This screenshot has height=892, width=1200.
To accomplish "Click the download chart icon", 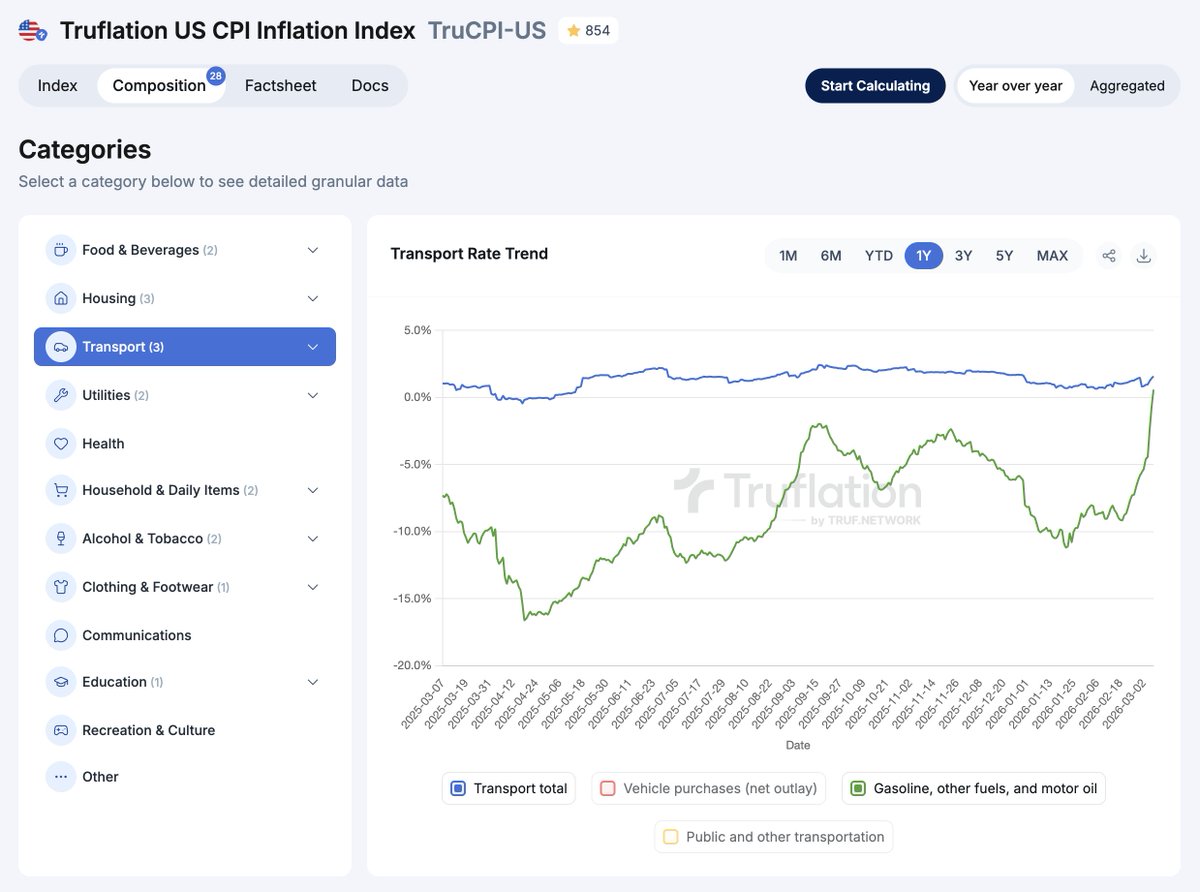I will tap(1144, 255).
